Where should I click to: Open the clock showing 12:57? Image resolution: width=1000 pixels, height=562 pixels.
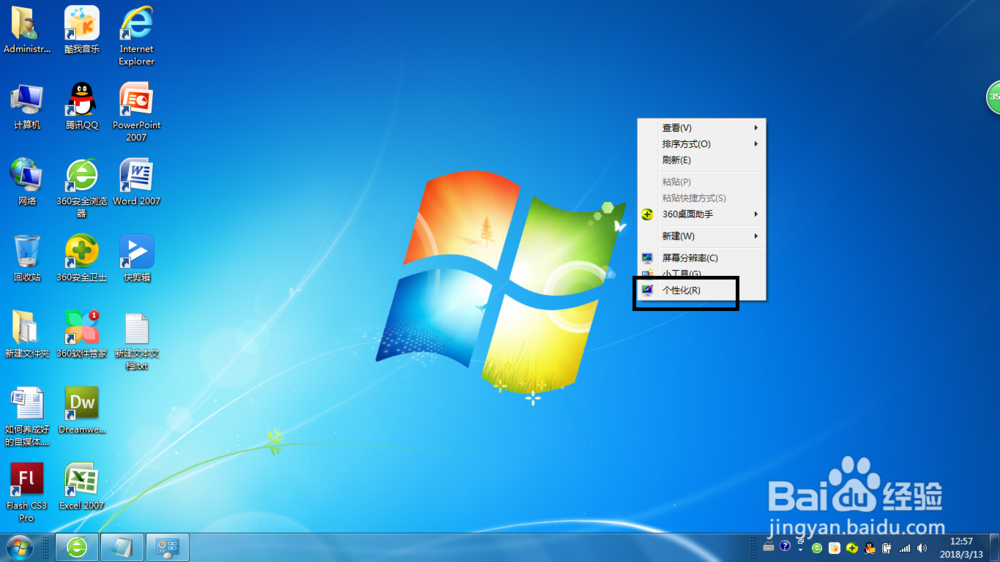point(961,548)
